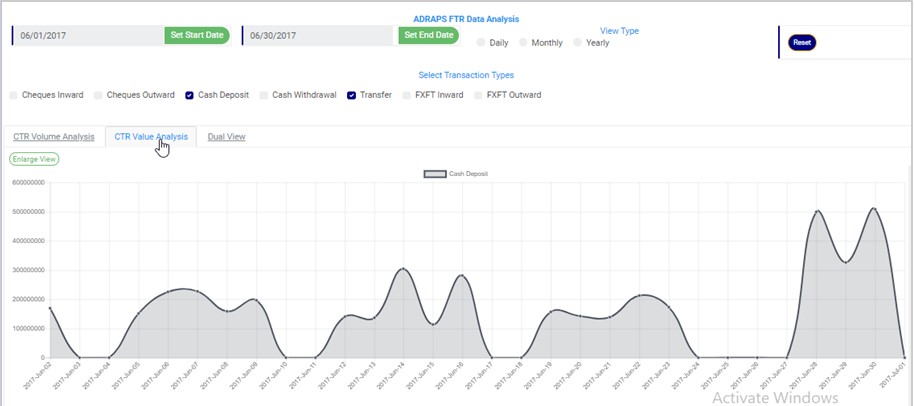Uncheck the Cash Deposit checkbox
This screenshot has width=914, height=406.
(189, 96)
